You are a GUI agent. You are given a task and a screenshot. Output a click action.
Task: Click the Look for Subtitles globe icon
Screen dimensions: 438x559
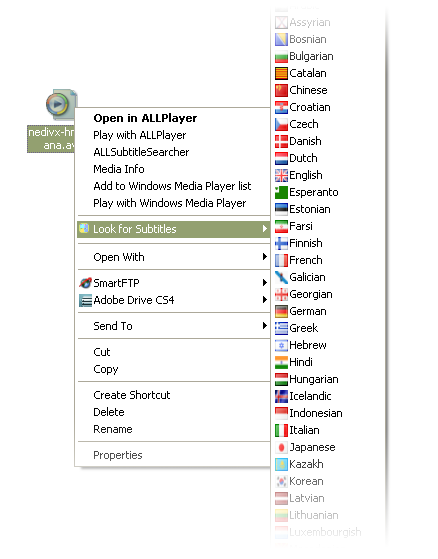pyautogui.click(x=84, y=229)
